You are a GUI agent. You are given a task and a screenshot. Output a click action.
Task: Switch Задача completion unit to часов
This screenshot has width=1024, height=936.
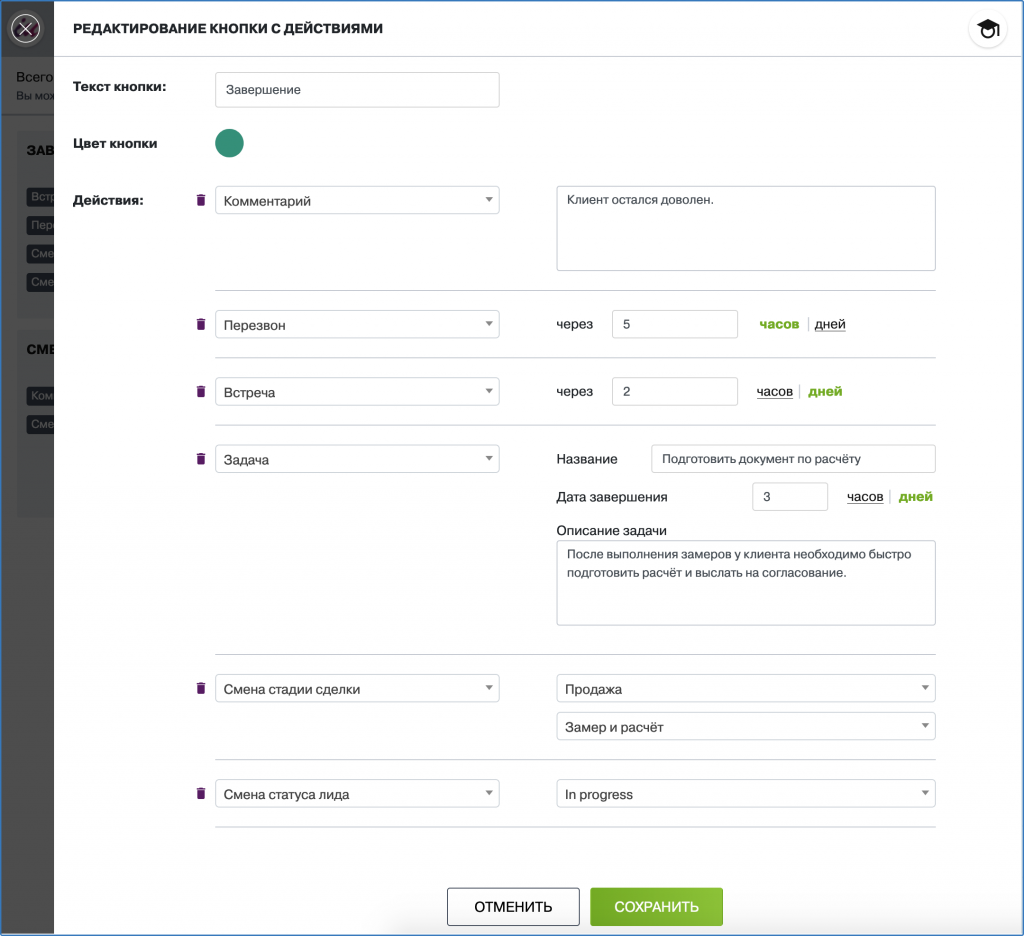[864, 497]
